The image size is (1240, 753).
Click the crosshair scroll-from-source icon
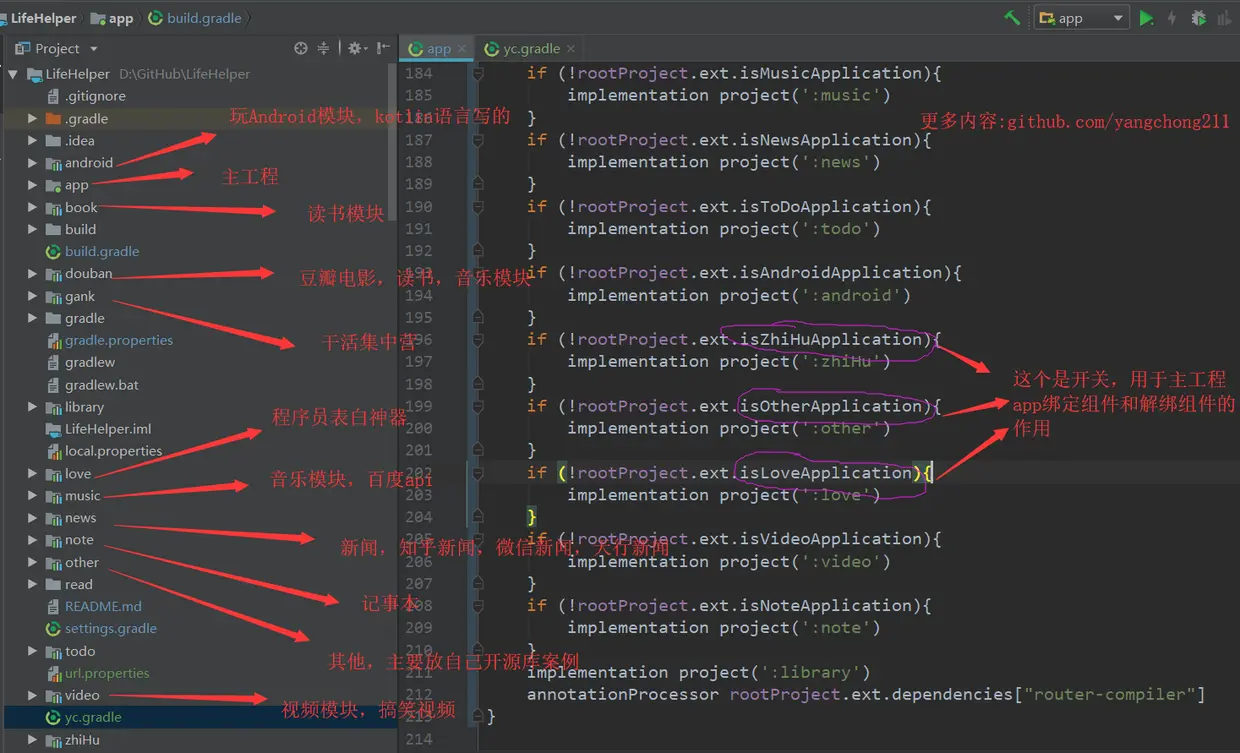301,48
